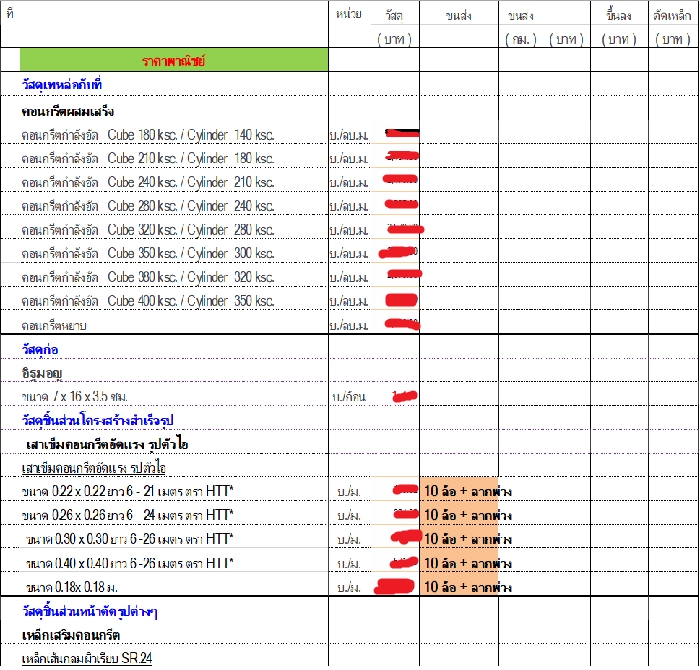The width and height of the screenshot is (700, 670).
Task: Select the green ราคาพาณิชย์ header cell
Action: (x=173, y=61)
